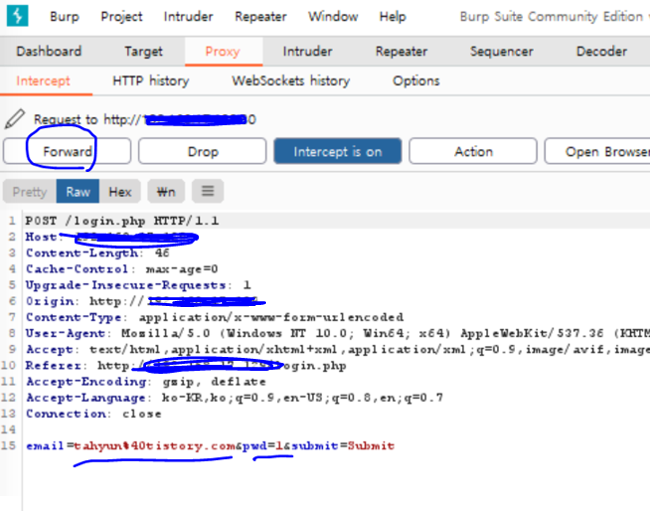Open the Burp menu
The image size is (650, 511).
click(64, 17)
